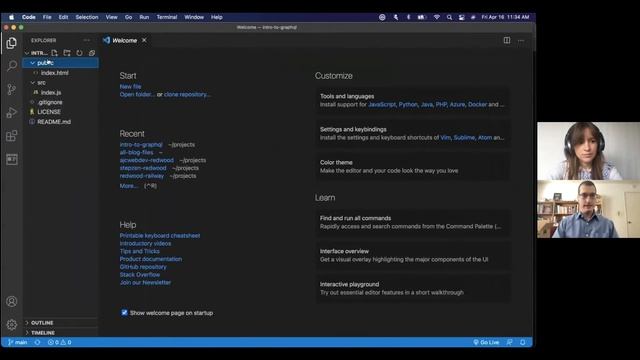Open the Terminal menu

[x=167, y=17]
